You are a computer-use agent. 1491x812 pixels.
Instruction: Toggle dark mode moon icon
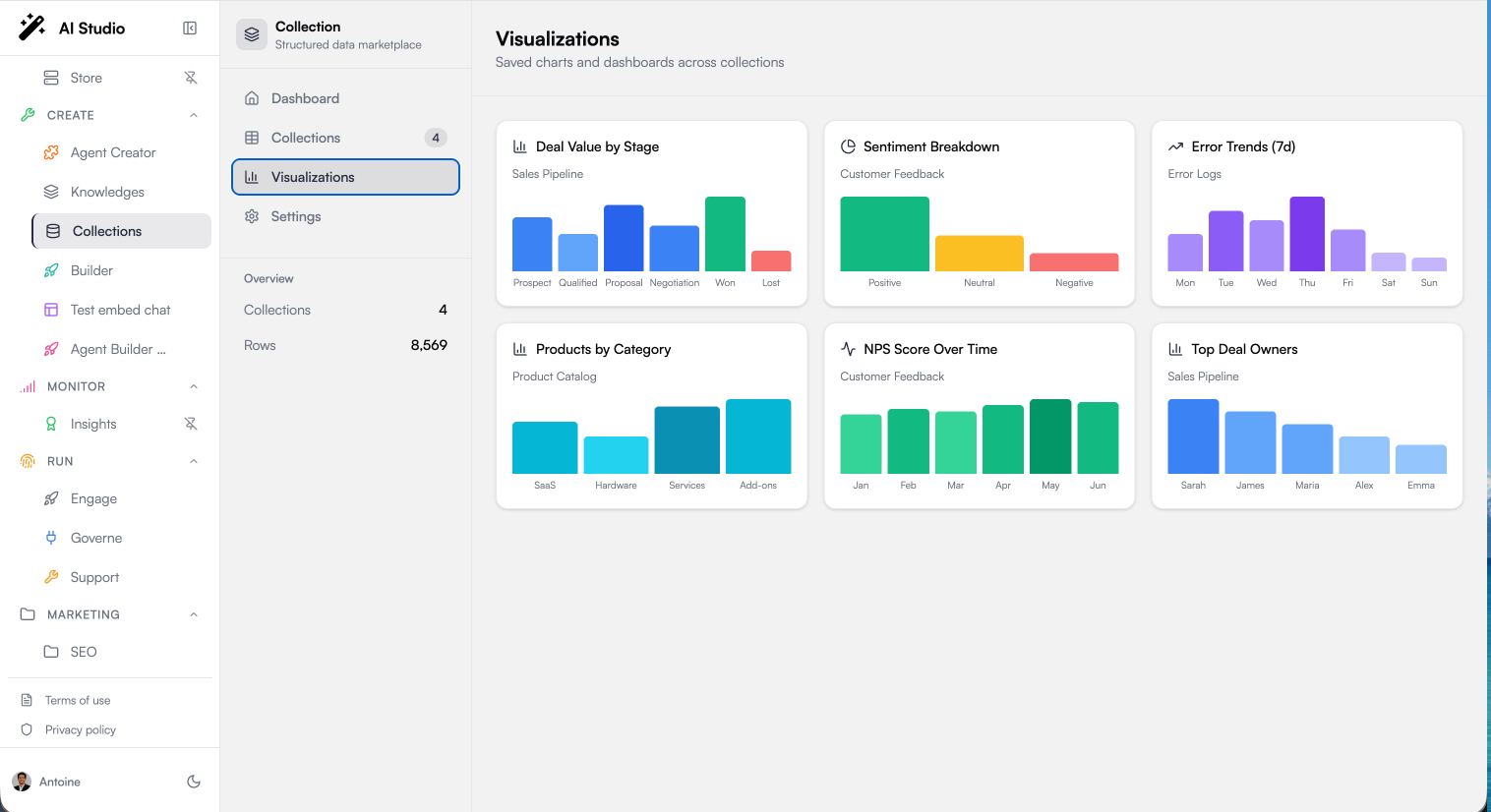pos(194,782)
